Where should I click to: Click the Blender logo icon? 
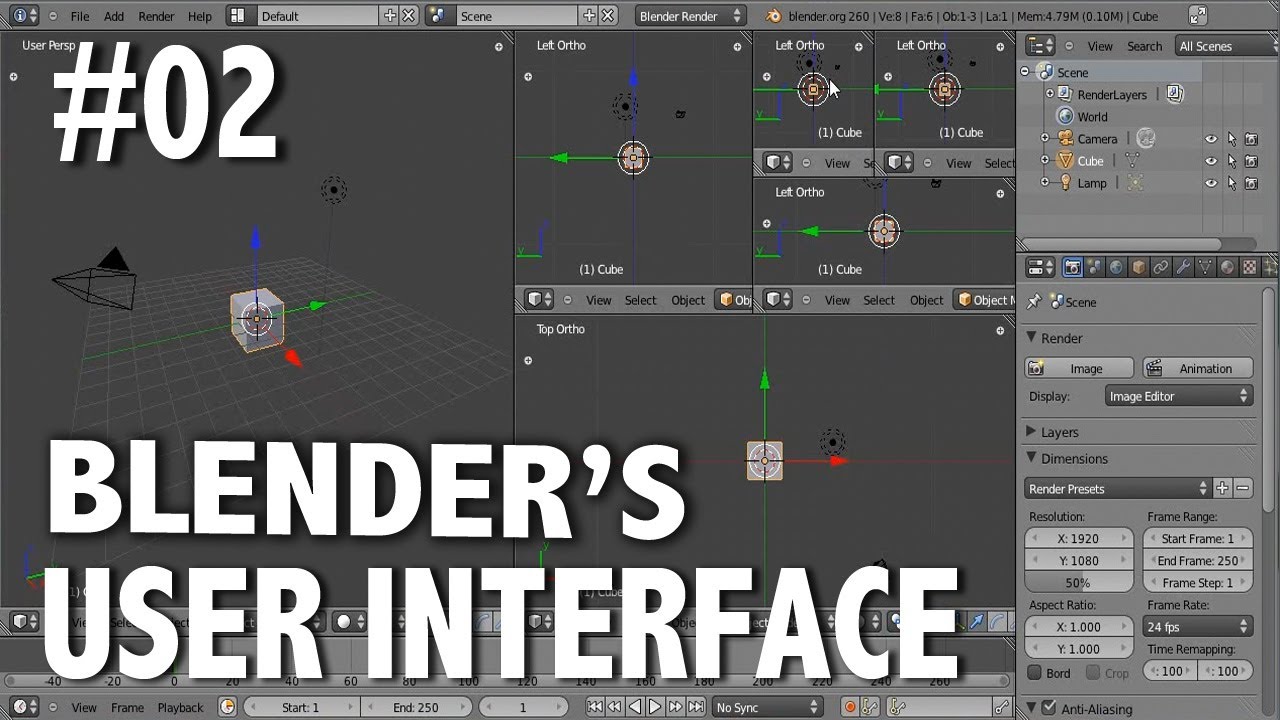[774, 16]
